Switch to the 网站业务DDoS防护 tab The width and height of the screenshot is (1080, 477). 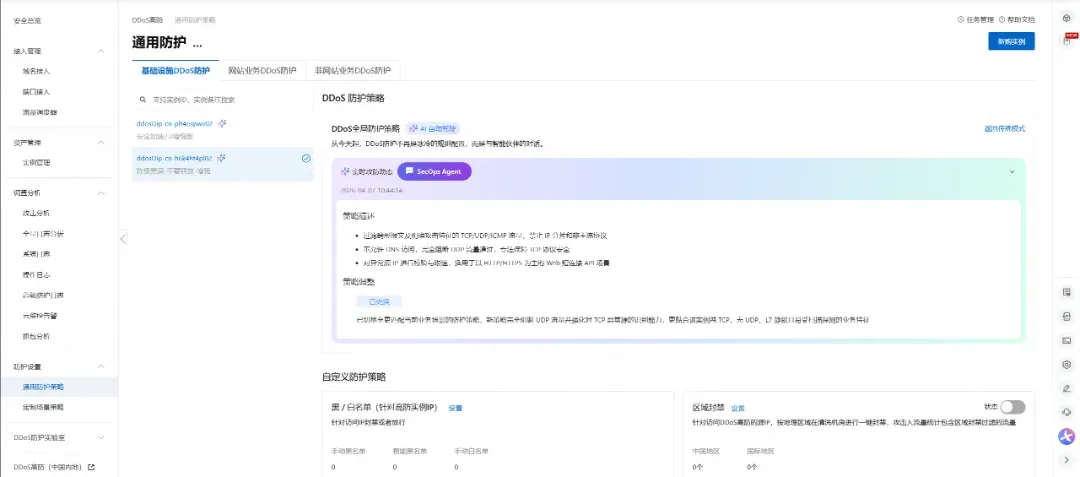coord(262,71)
